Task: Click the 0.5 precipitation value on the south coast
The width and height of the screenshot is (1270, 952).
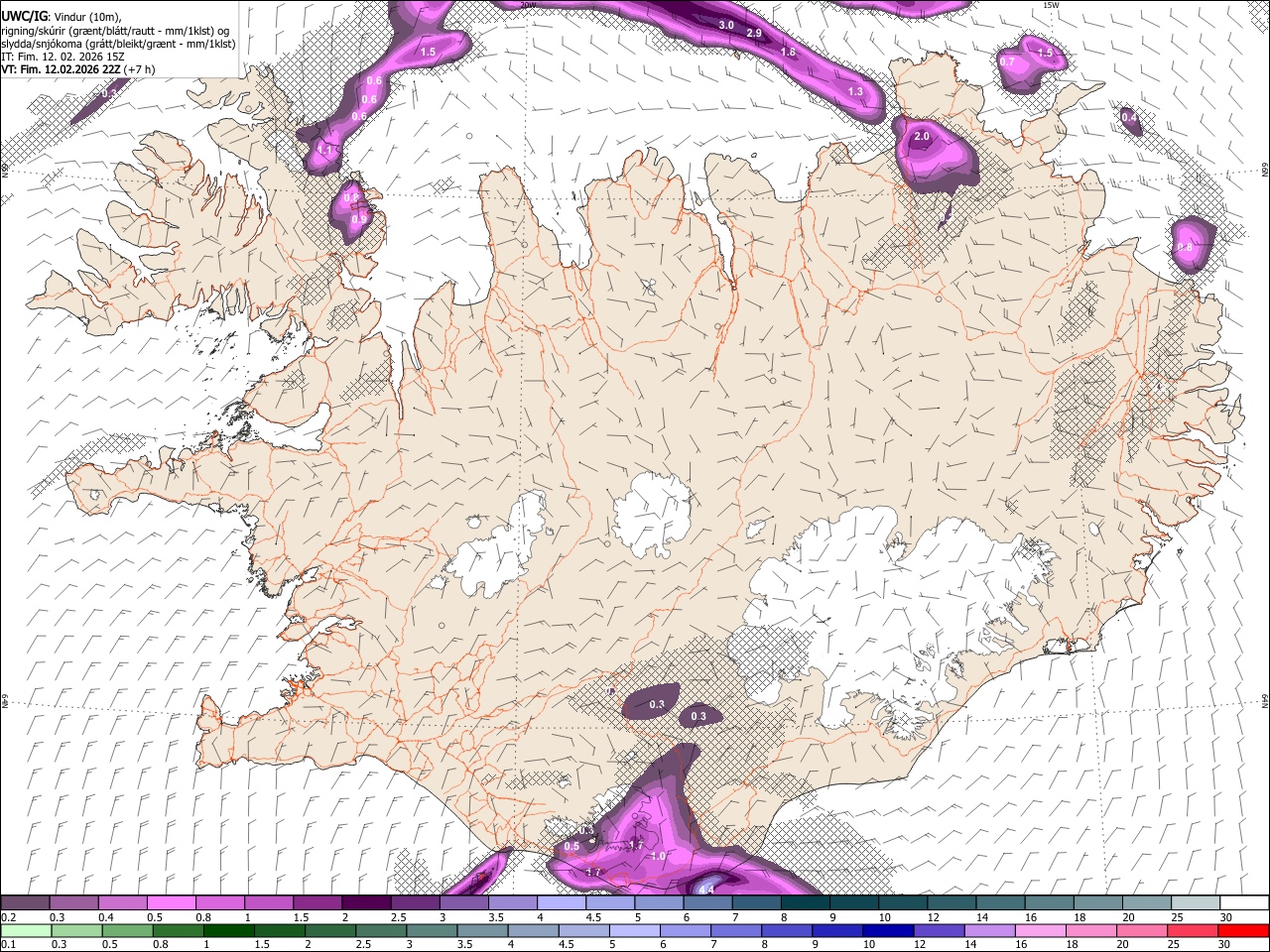Action: point(571,847)
